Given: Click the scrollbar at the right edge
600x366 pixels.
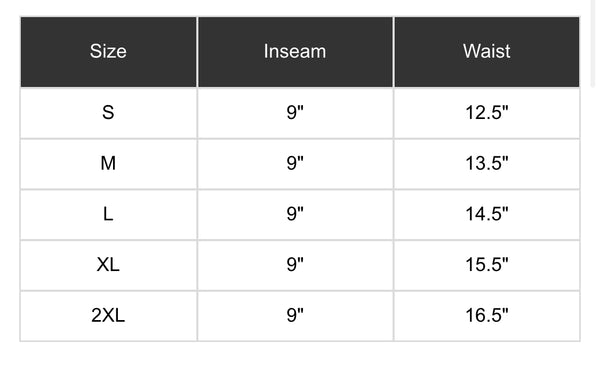Looking at the screenshot, I should (x=593, y=44).
